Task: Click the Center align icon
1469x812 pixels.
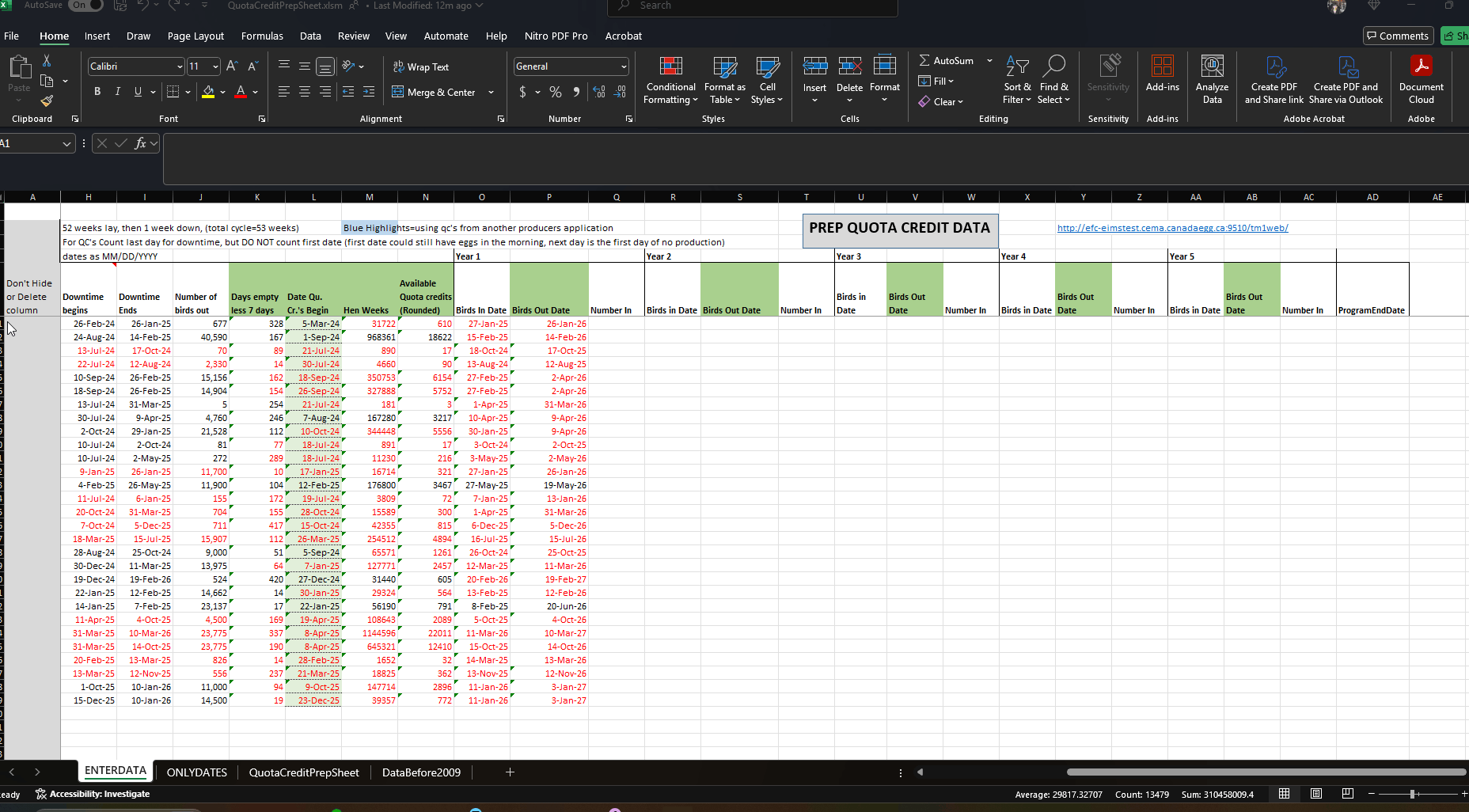Action: [304, 92]
